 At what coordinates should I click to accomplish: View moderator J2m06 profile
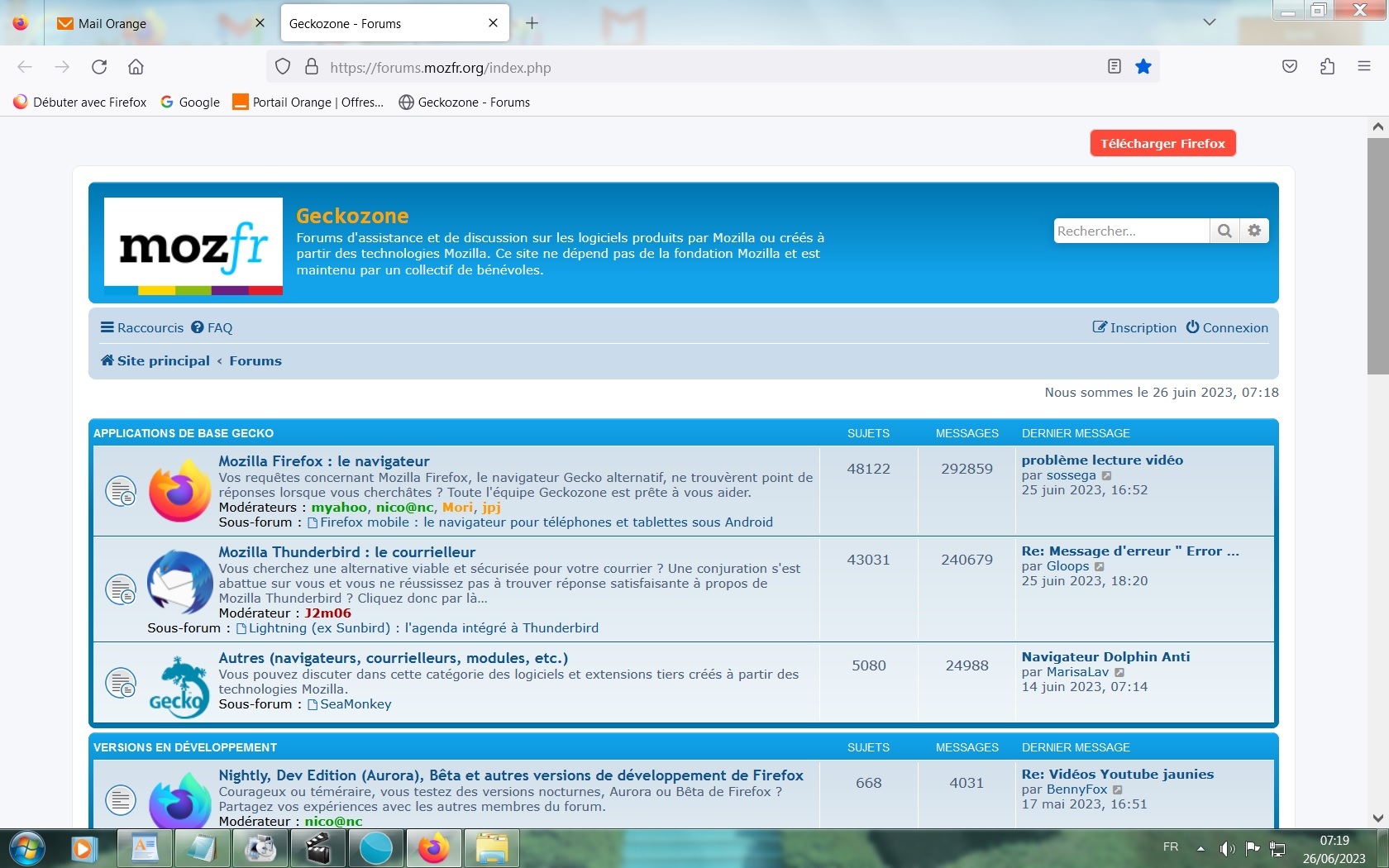pos(328,613)
